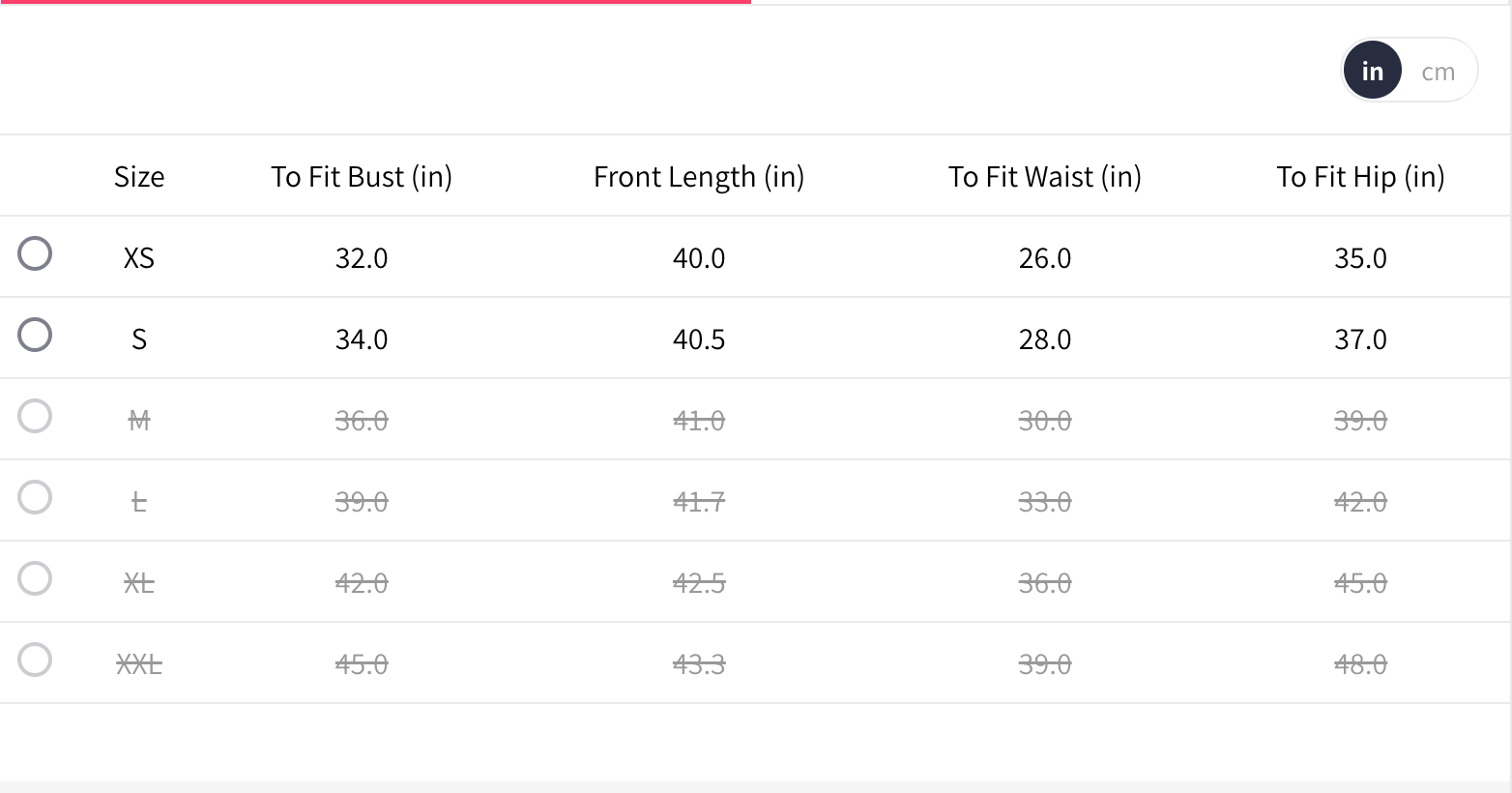Click the XS size label
The width and height of the screenshot is (1512, 793).
(x=139, y=258)
